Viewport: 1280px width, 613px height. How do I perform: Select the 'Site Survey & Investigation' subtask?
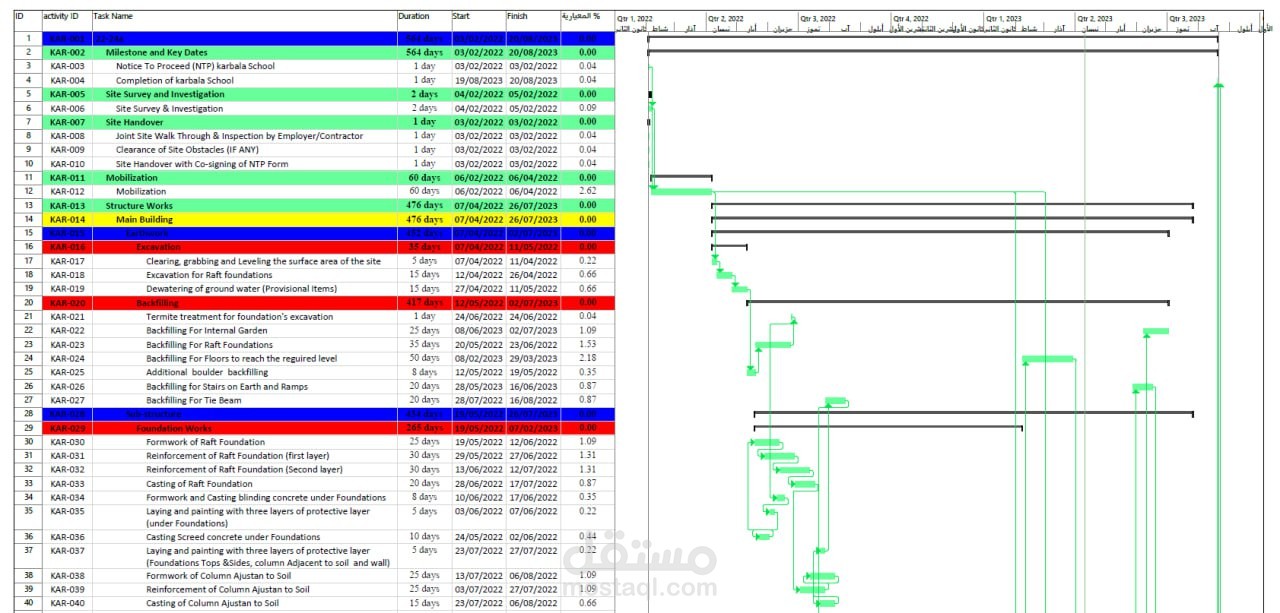[x=170, y=108]
